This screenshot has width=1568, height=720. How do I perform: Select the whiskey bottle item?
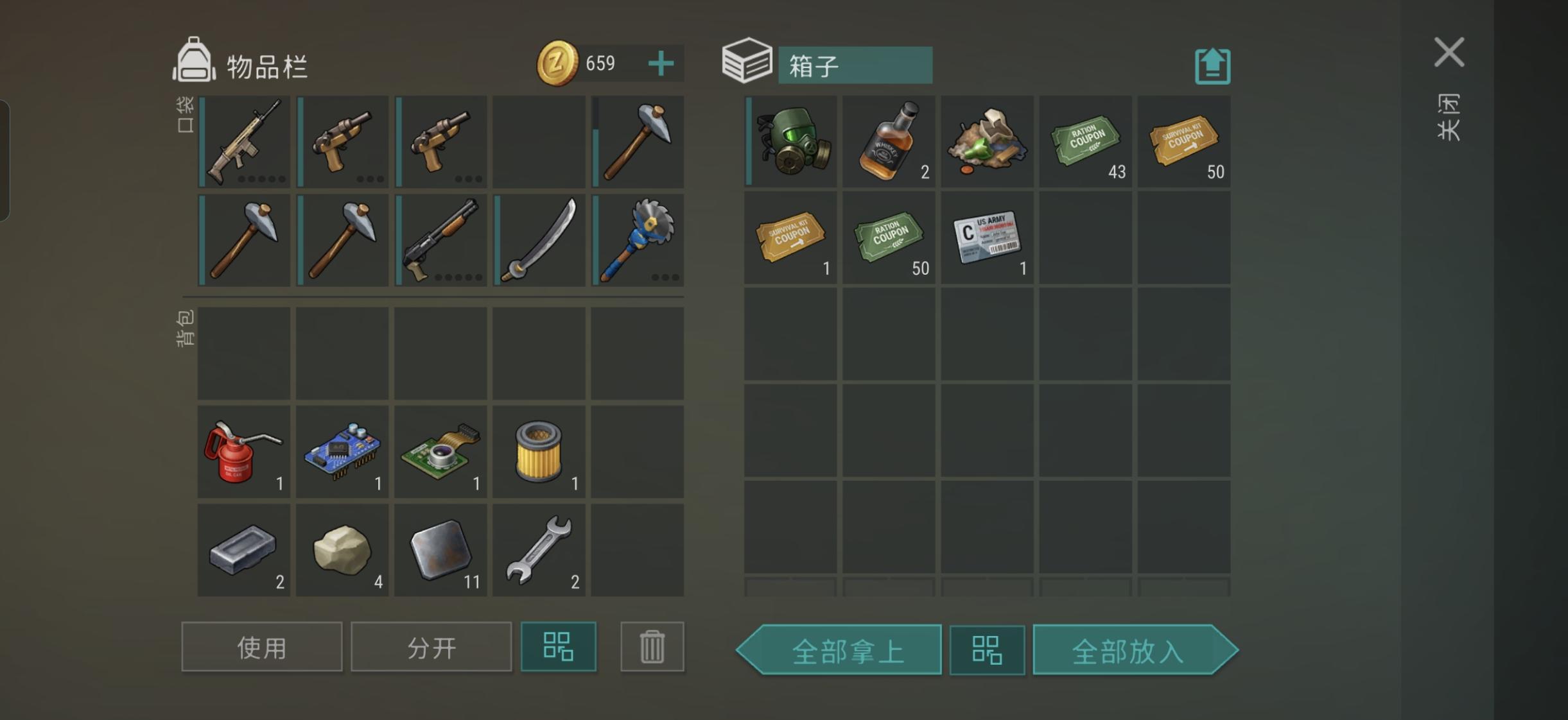click(889, 142)
